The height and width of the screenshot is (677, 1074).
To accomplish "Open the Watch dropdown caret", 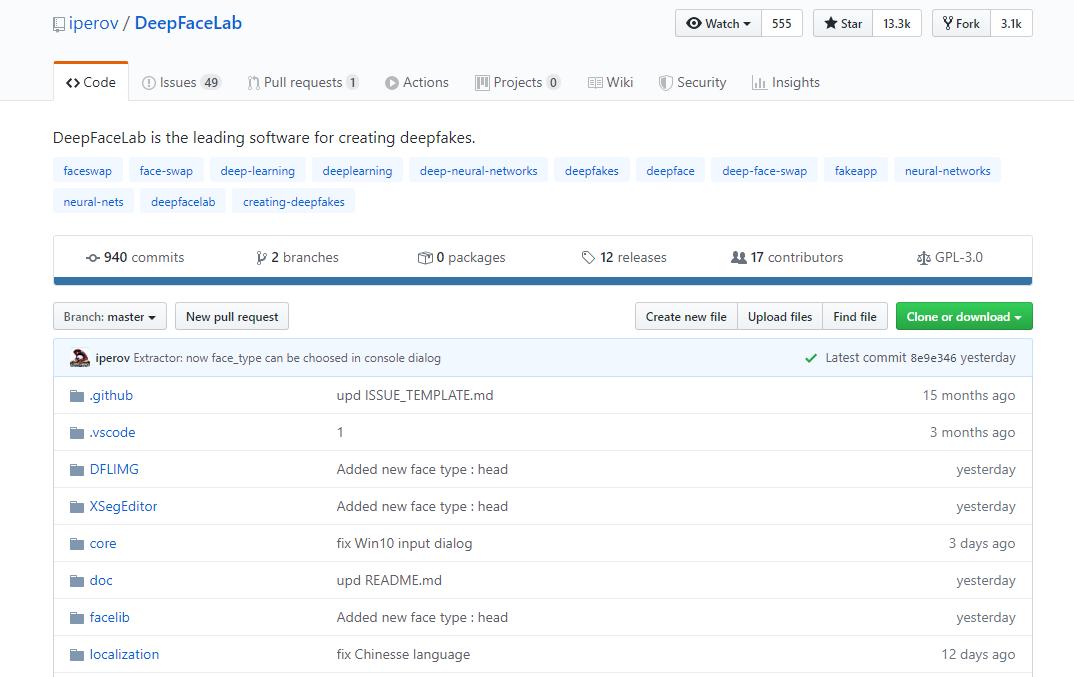I will [x=747, y=24].
